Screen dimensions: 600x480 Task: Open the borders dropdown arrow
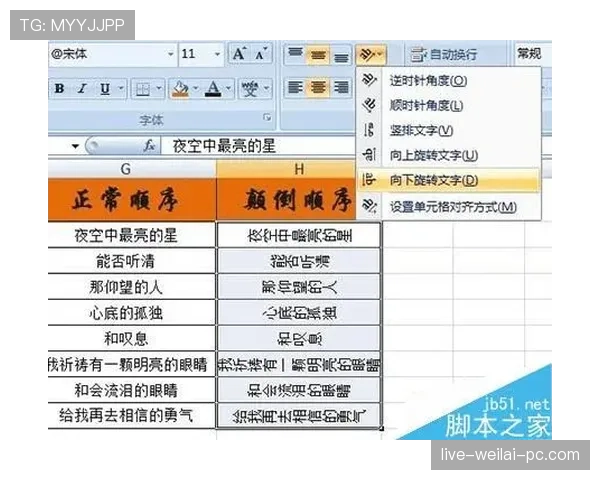(x=159, y=89)
